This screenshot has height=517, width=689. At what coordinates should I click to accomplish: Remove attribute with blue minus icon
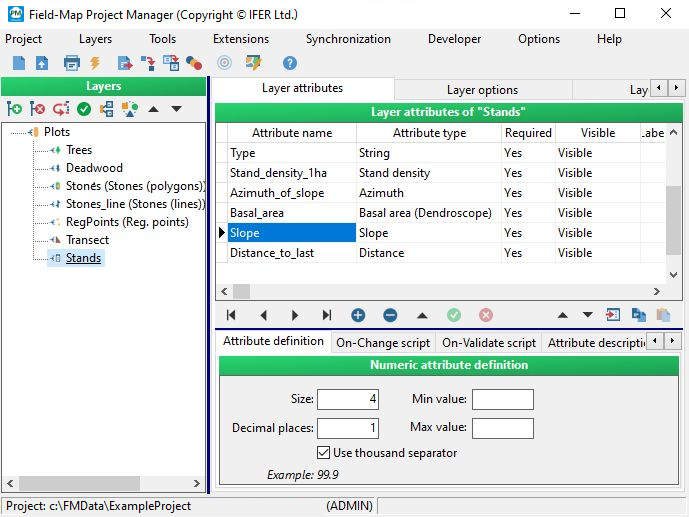[x=390, y=315]
